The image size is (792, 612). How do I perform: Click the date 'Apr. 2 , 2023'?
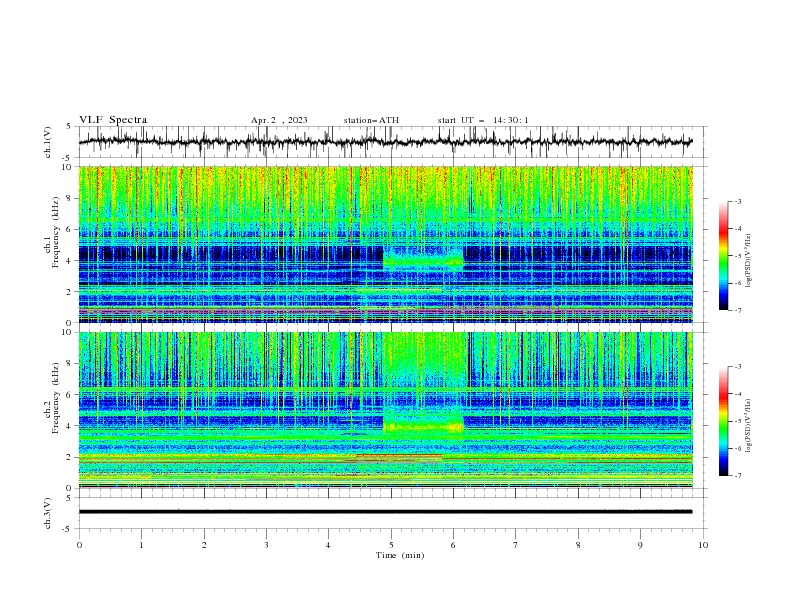279,120
